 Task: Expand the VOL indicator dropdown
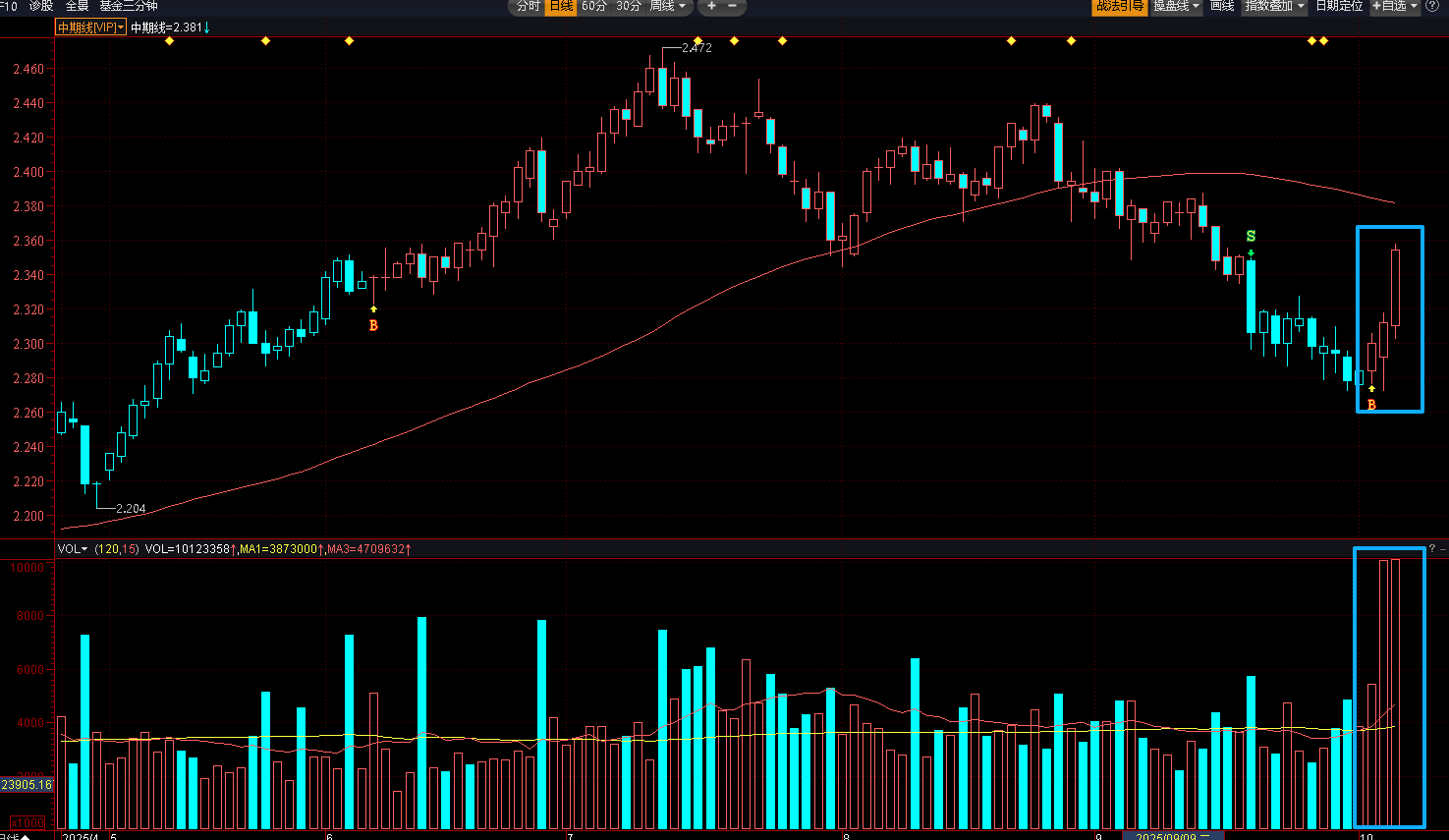tap(73, 548)
